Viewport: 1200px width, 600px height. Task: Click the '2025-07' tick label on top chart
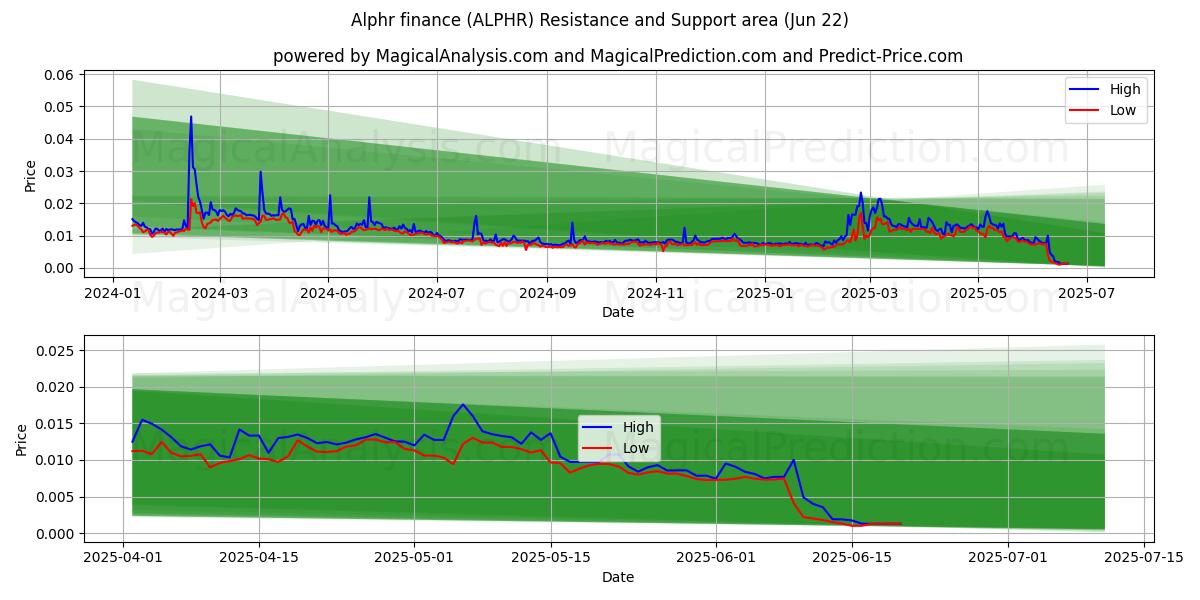(1087, 293)
